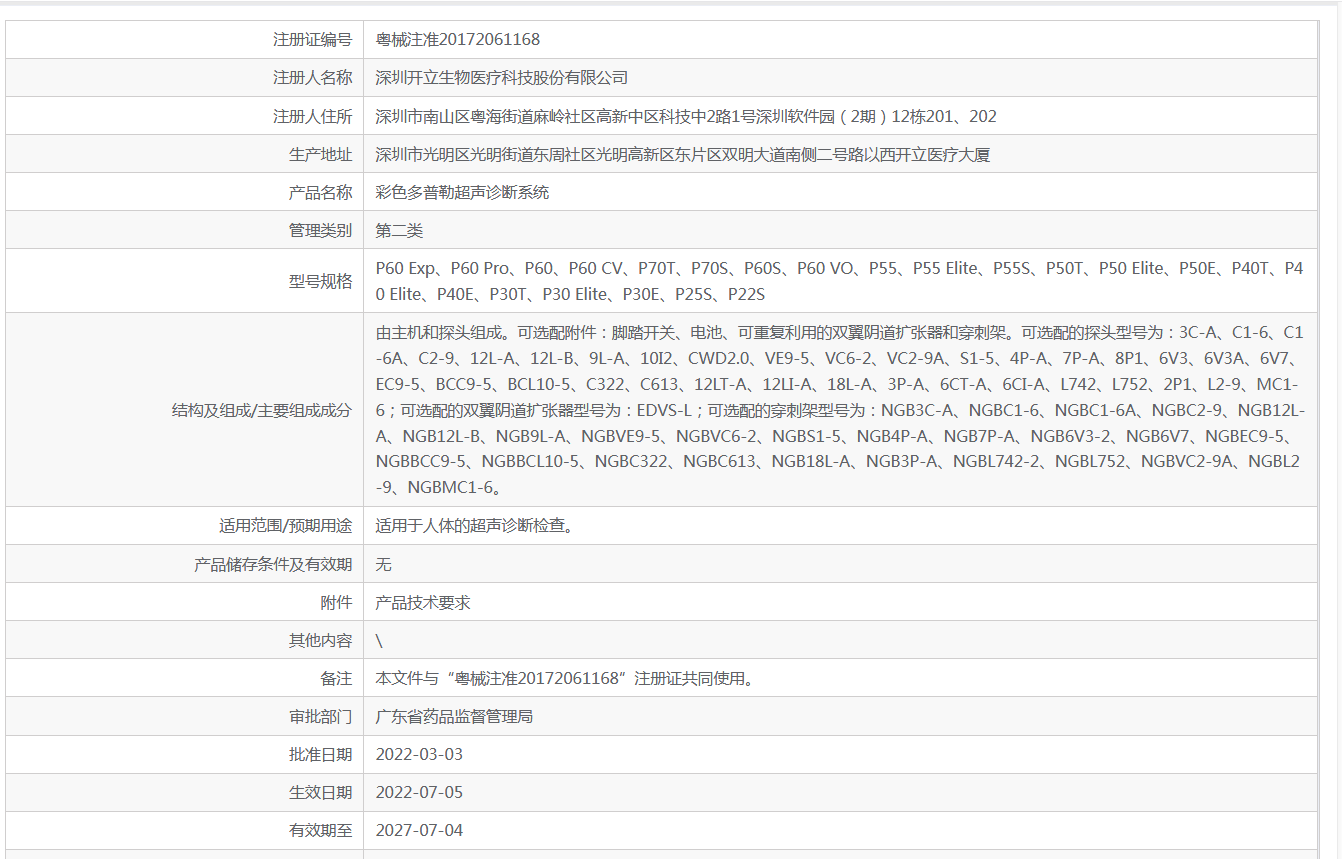Screen dimensions: 1342x859
Task: Select the product name '彩色多普勒超声诊断系统'
Action: tap(462, 192)
